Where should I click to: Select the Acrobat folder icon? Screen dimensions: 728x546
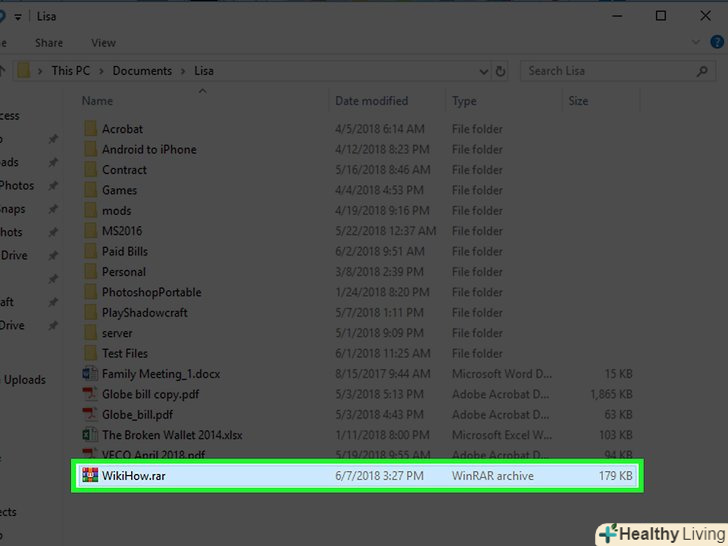(x=91, y=129)
